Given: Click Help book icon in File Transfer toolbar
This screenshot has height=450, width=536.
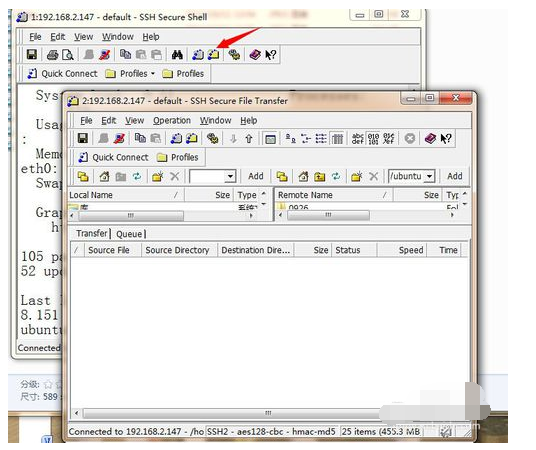Looking at the screenshot, I should [x=430, y=138].
